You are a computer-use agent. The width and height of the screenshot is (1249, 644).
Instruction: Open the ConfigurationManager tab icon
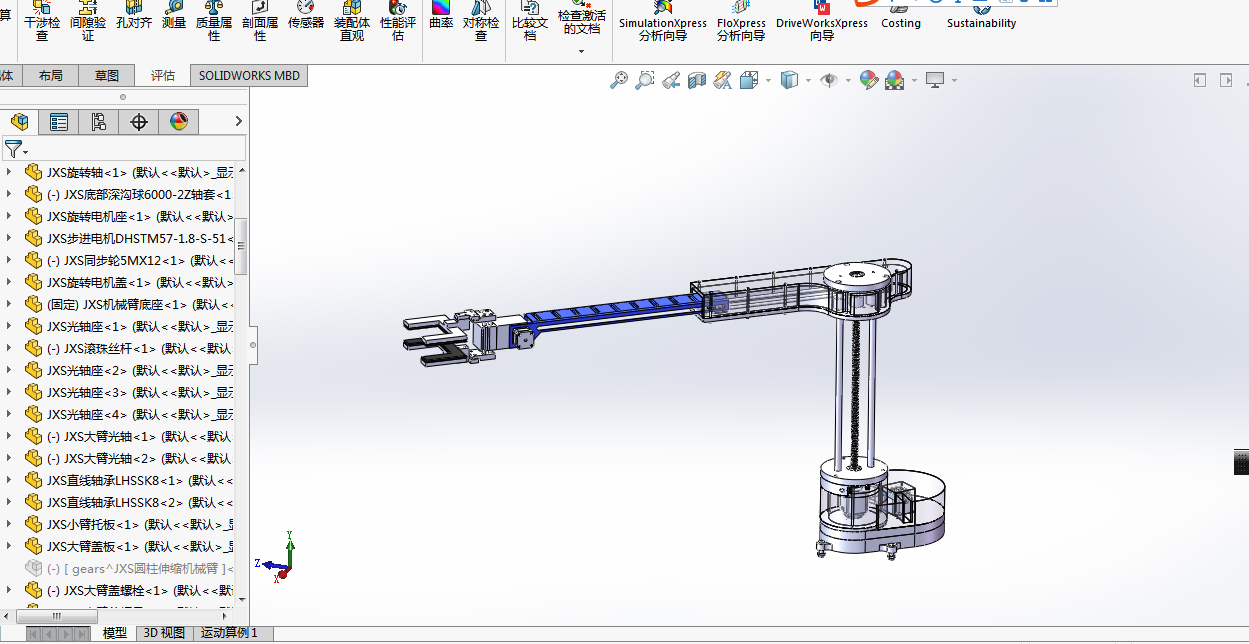[x=99, y=122]
